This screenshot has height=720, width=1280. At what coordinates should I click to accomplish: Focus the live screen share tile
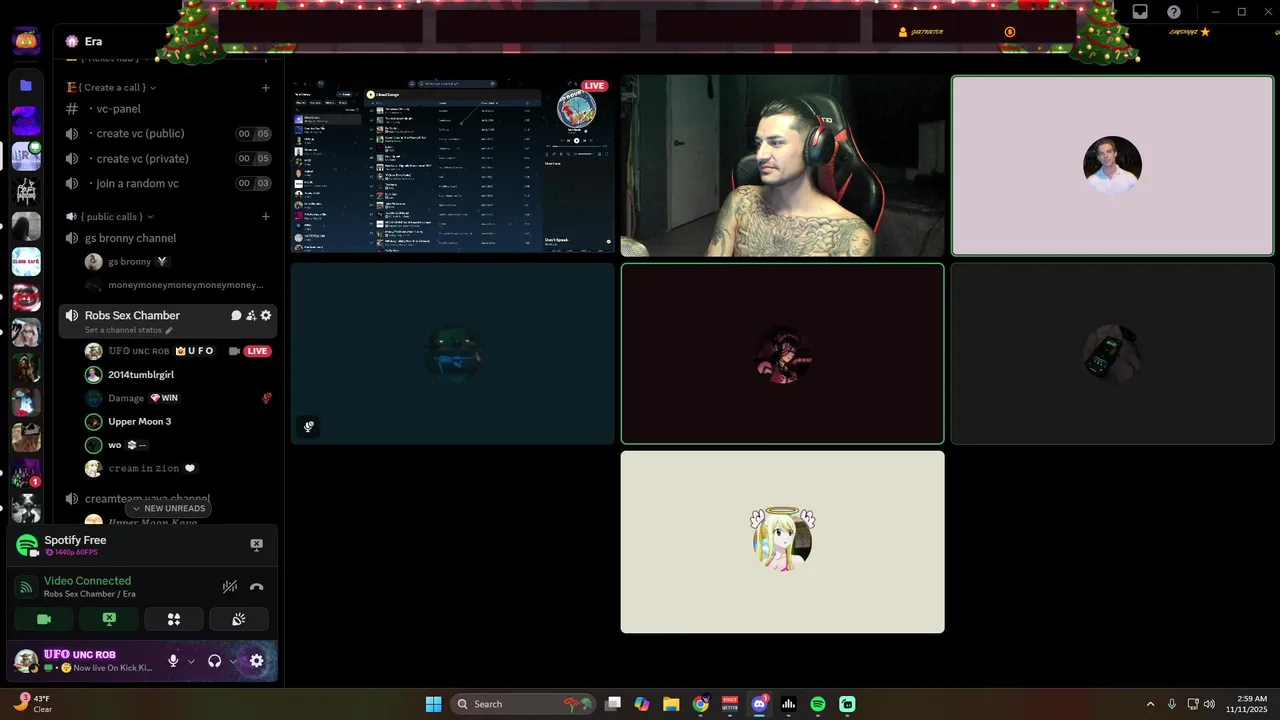[x=452, y=166]
